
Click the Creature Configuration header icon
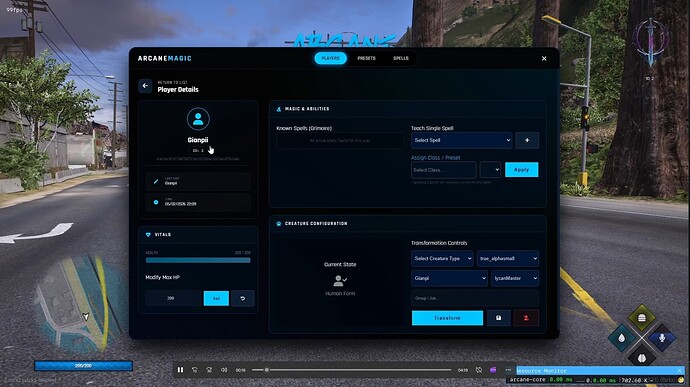[279, 224]
